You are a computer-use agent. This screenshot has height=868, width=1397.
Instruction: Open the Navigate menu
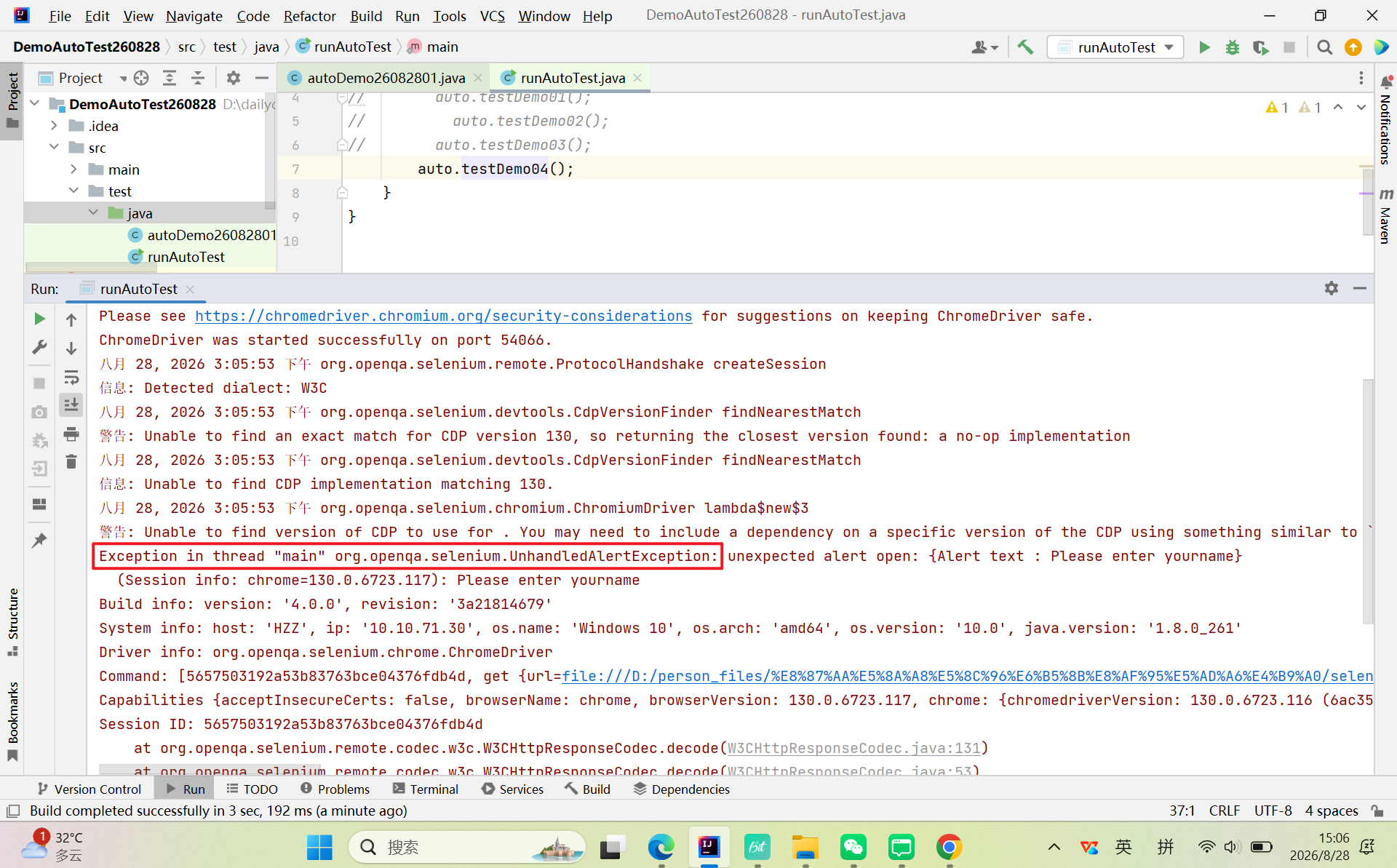pos(194,15)
